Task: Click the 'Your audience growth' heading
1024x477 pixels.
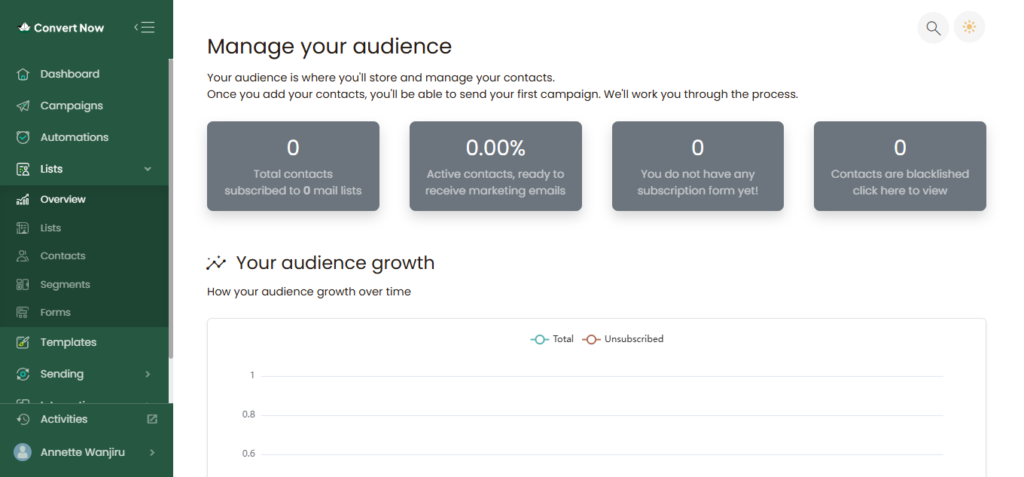Action: (335, 263)
